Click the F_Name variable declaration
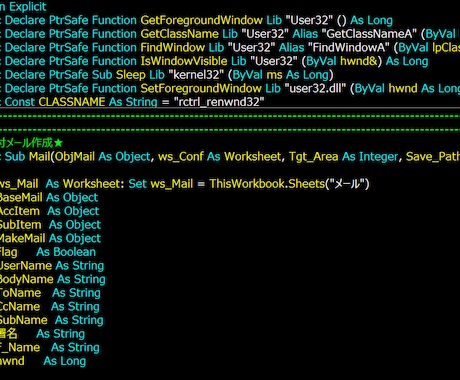The height and width of the screenshot is (380, 460). point(20,348)
